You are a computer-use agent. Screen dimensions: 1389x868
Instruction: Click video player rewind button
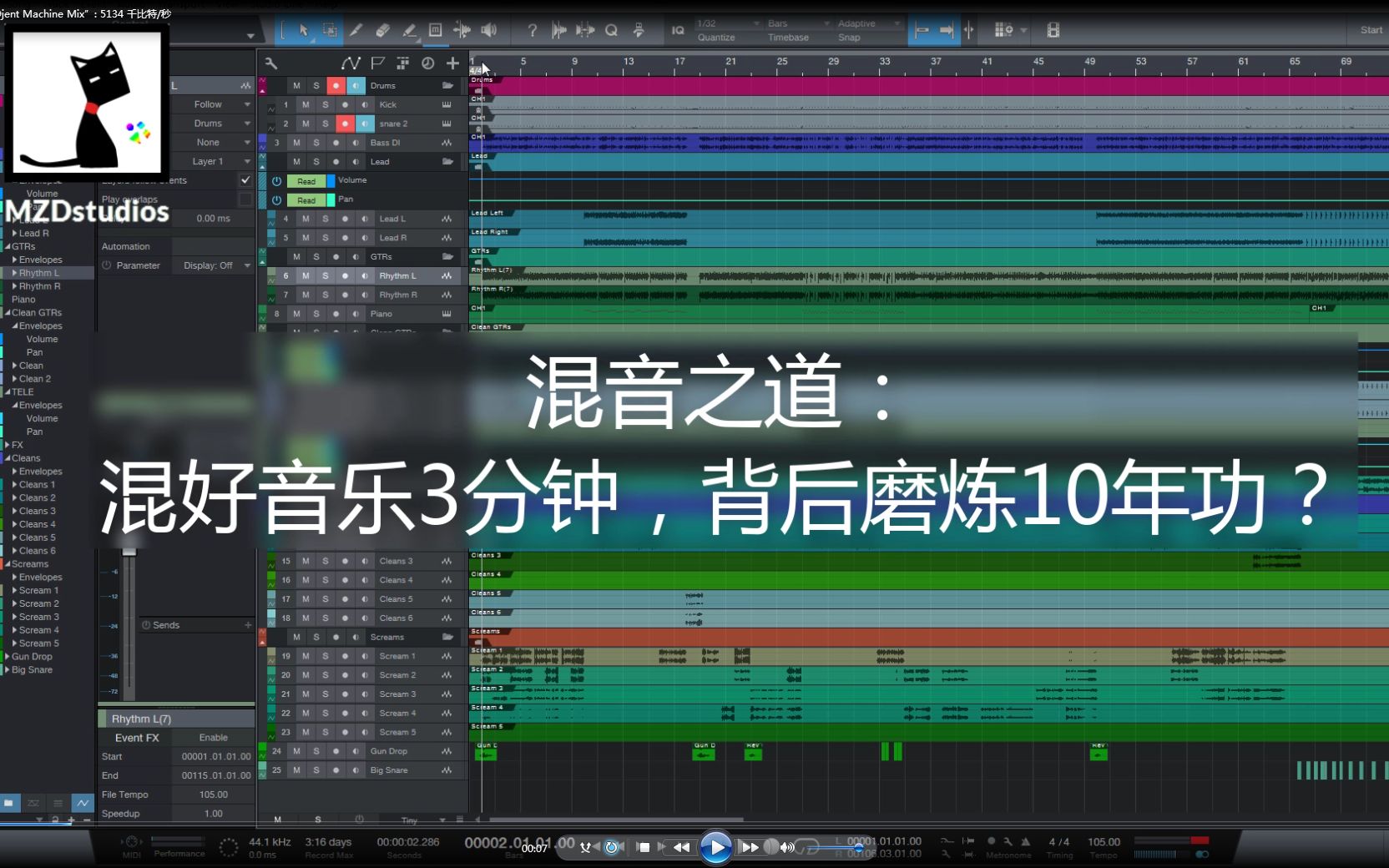coord(681,847)
